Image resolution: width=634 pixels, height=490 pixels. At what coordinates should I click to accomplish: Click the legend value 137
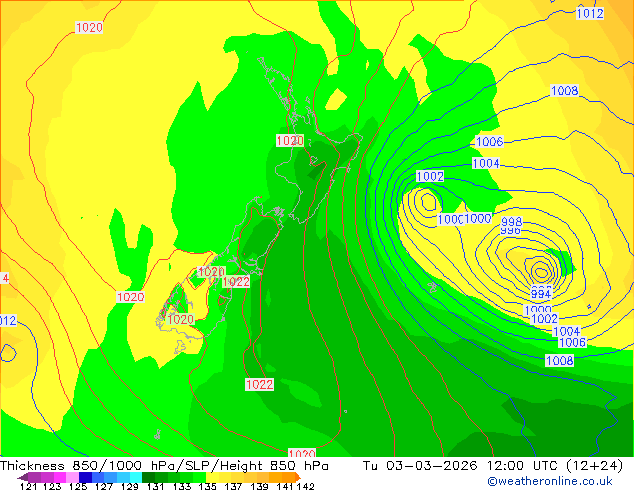point(233,486)
